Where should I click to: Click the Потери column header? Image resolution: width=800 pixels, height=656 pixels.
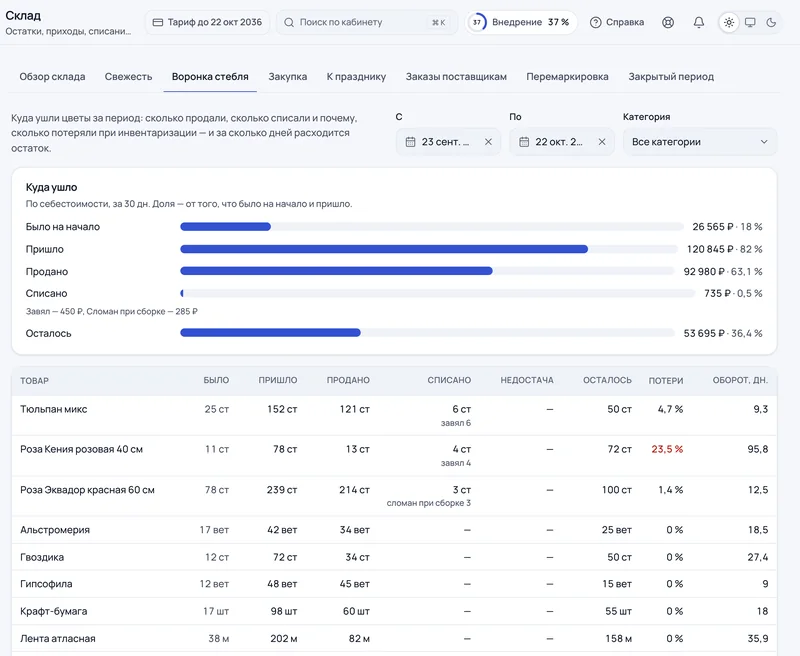pos(666,381)
